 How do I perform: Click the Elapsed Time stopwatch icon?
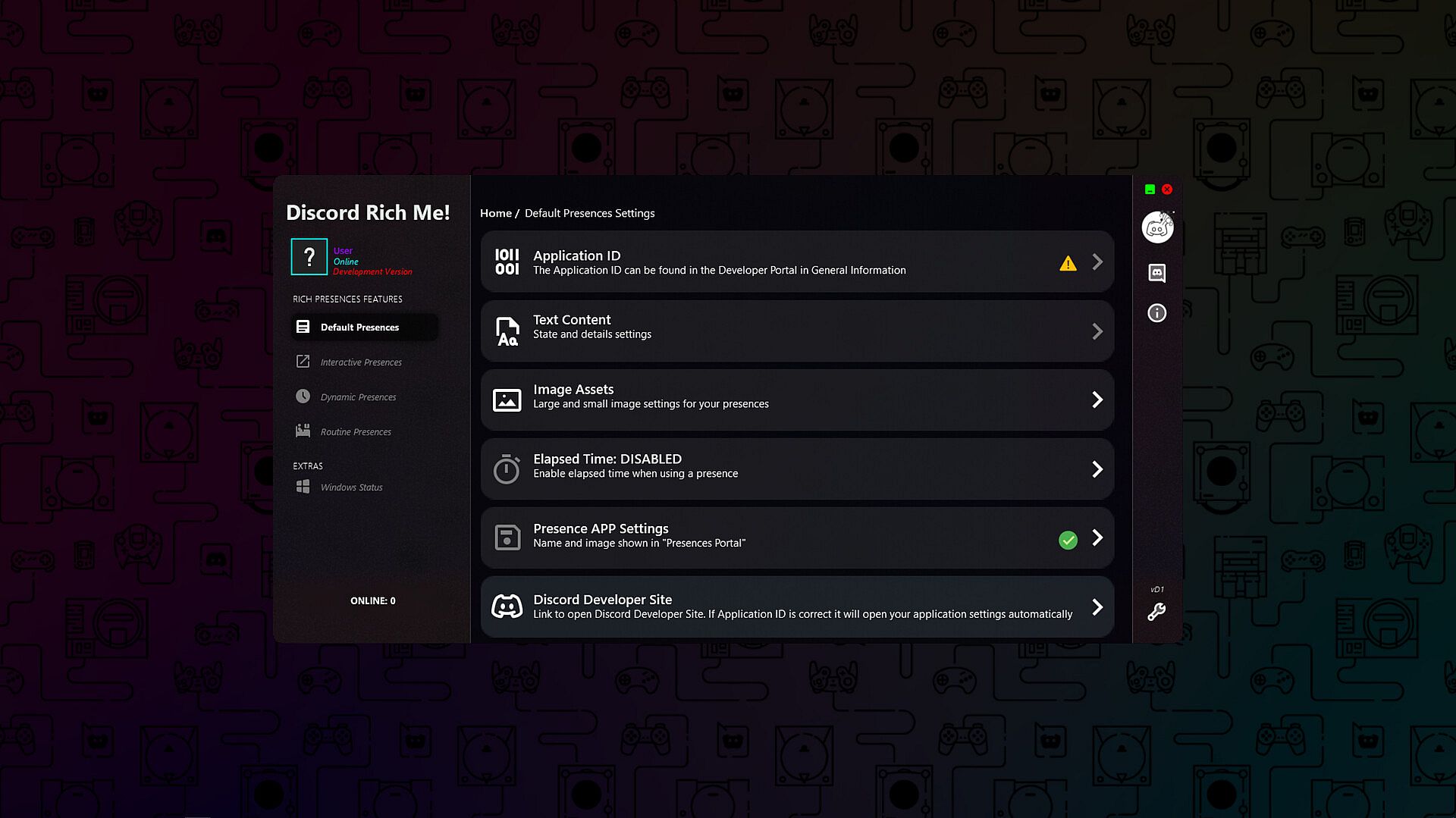(507, 469)
